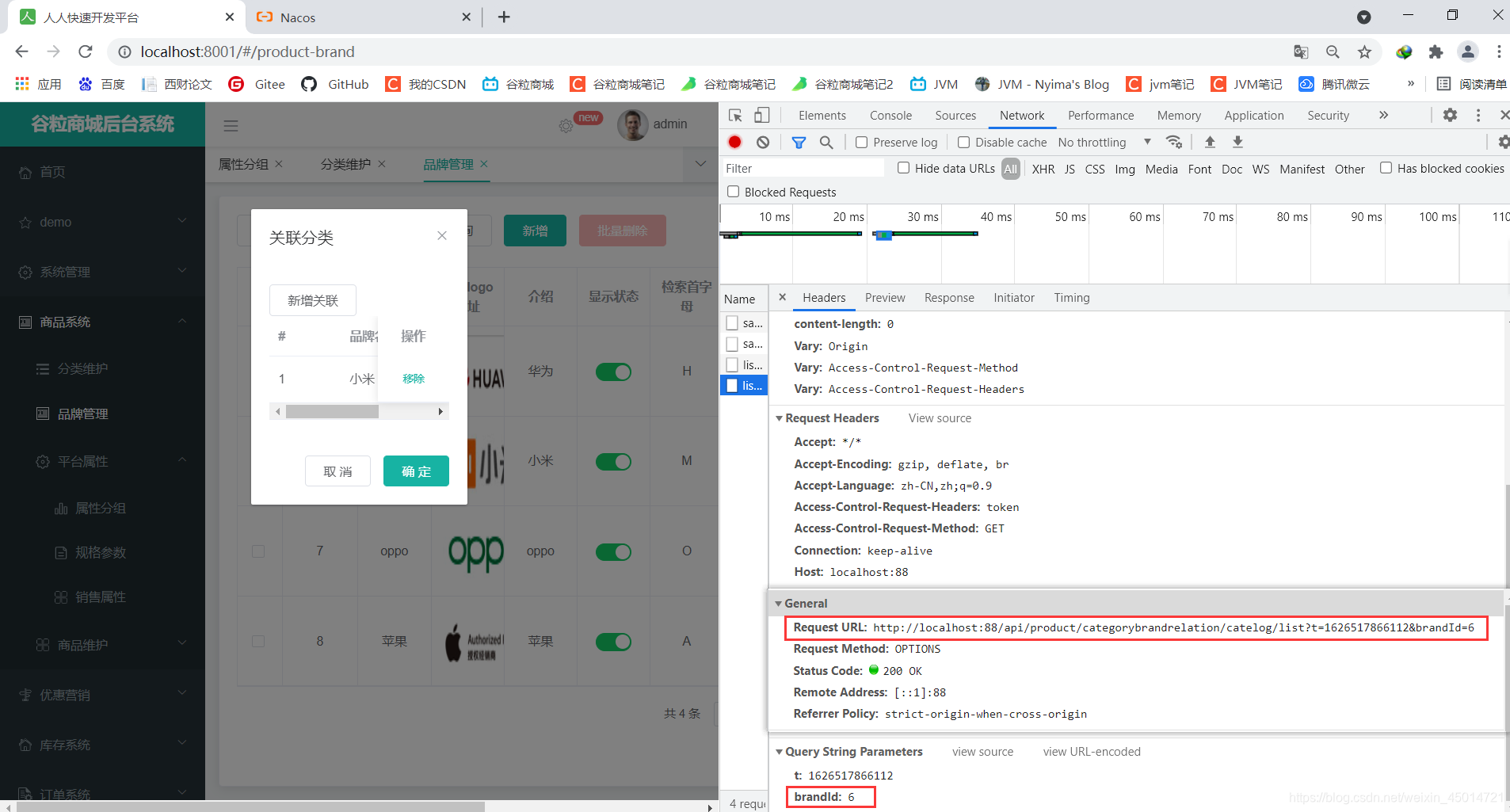1510x812 pixels.
Task: Click view URL-encoded link
Action: pyautogui.click(x=1092, y=752)
